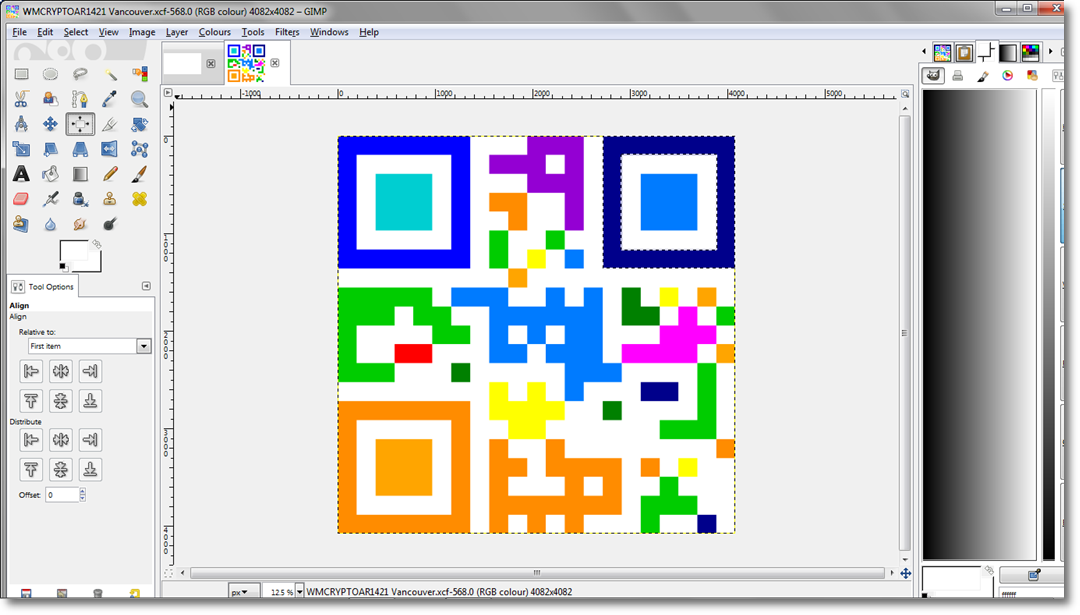Open Tool Options tab configuration menu arrow
1080x615 pixels.
(x=146, y=286)
